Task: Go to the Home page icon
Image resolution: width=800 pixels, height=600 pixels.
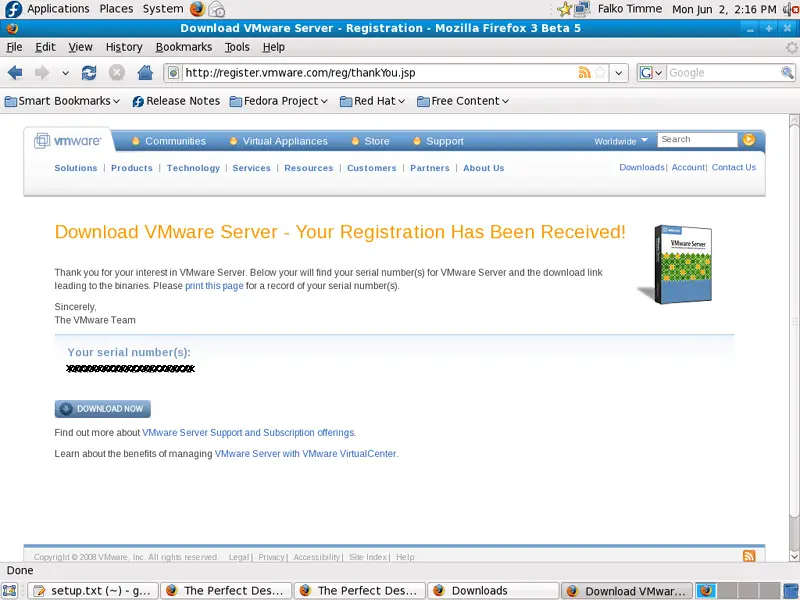Action: click(145, 73)
